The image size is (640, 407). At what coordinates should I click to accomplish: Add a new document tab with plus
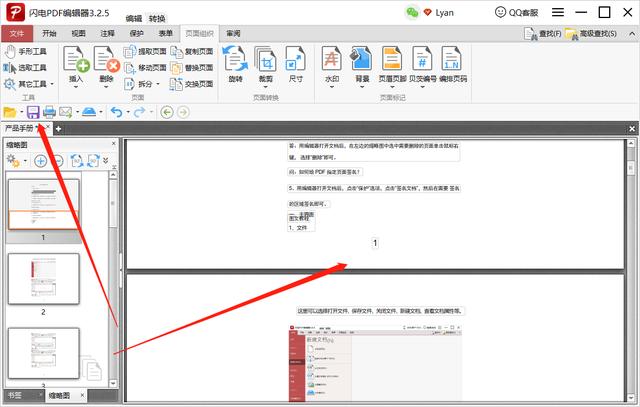(58, 129)
